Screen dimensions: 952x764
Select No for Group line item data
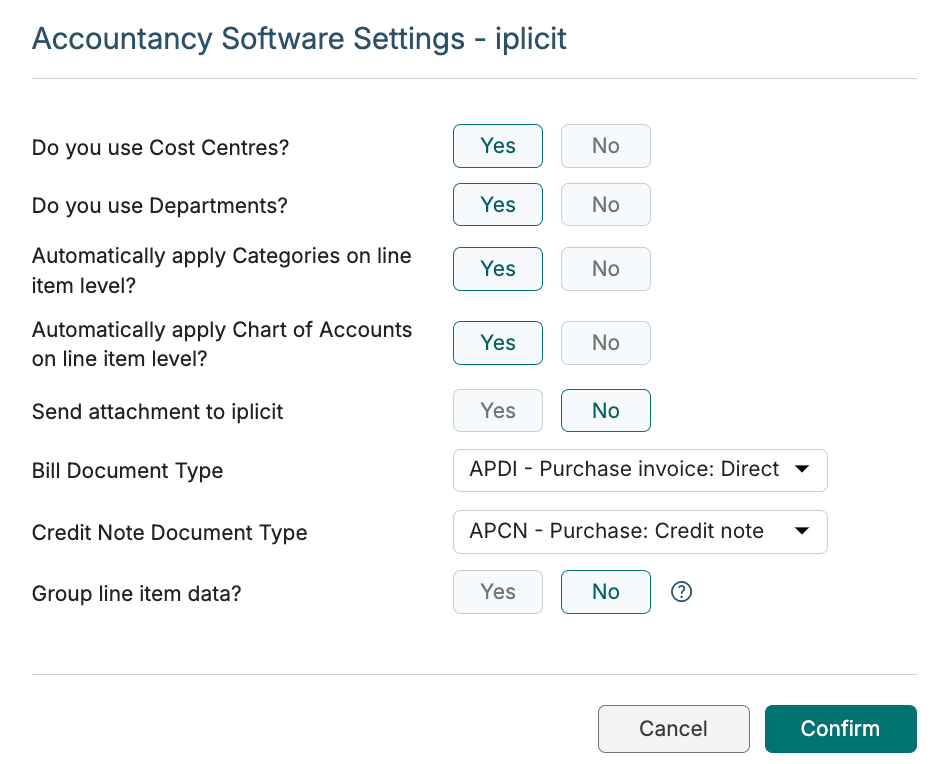(x=606, y=592)
